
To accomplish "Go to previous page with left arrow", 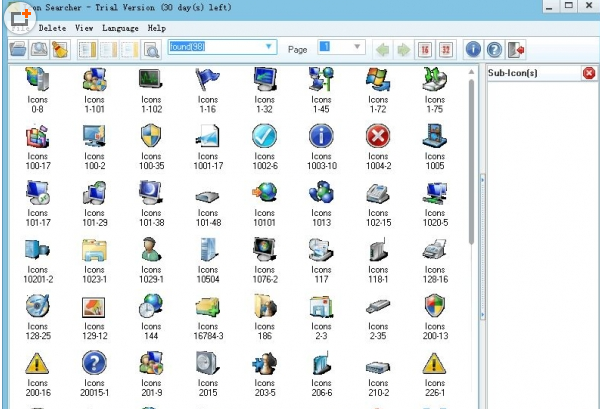I will pyautogui.click(x=383, y=49).
